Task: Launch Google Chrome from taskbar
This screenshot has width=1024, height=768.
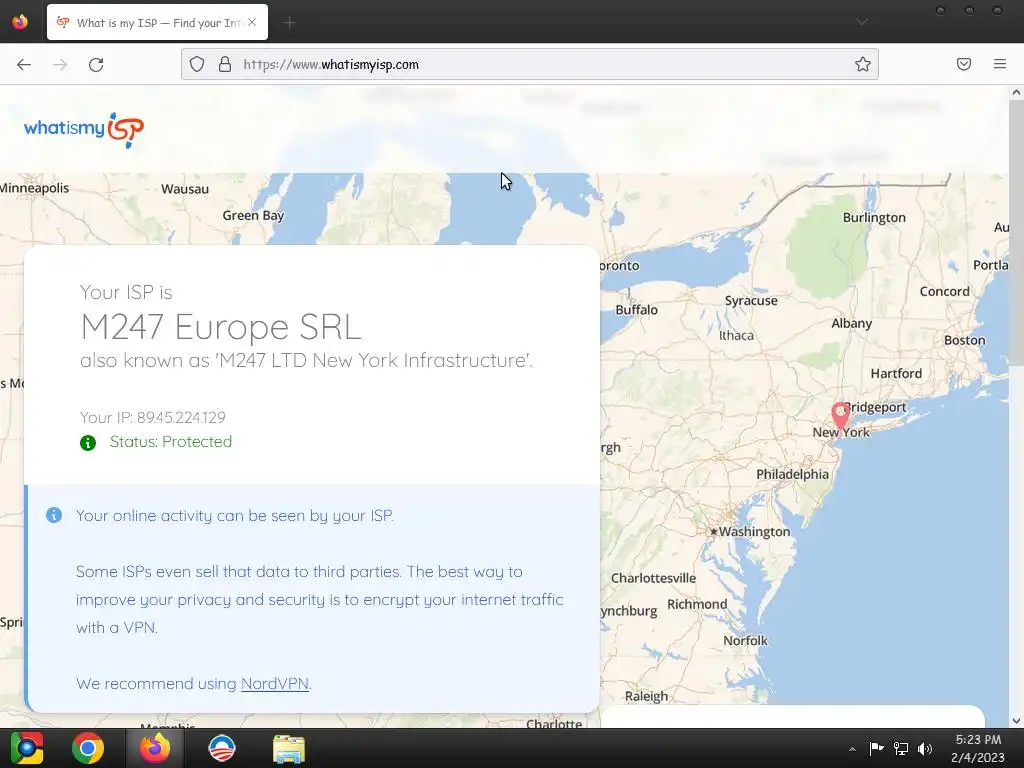Action: tap(88, 748)
